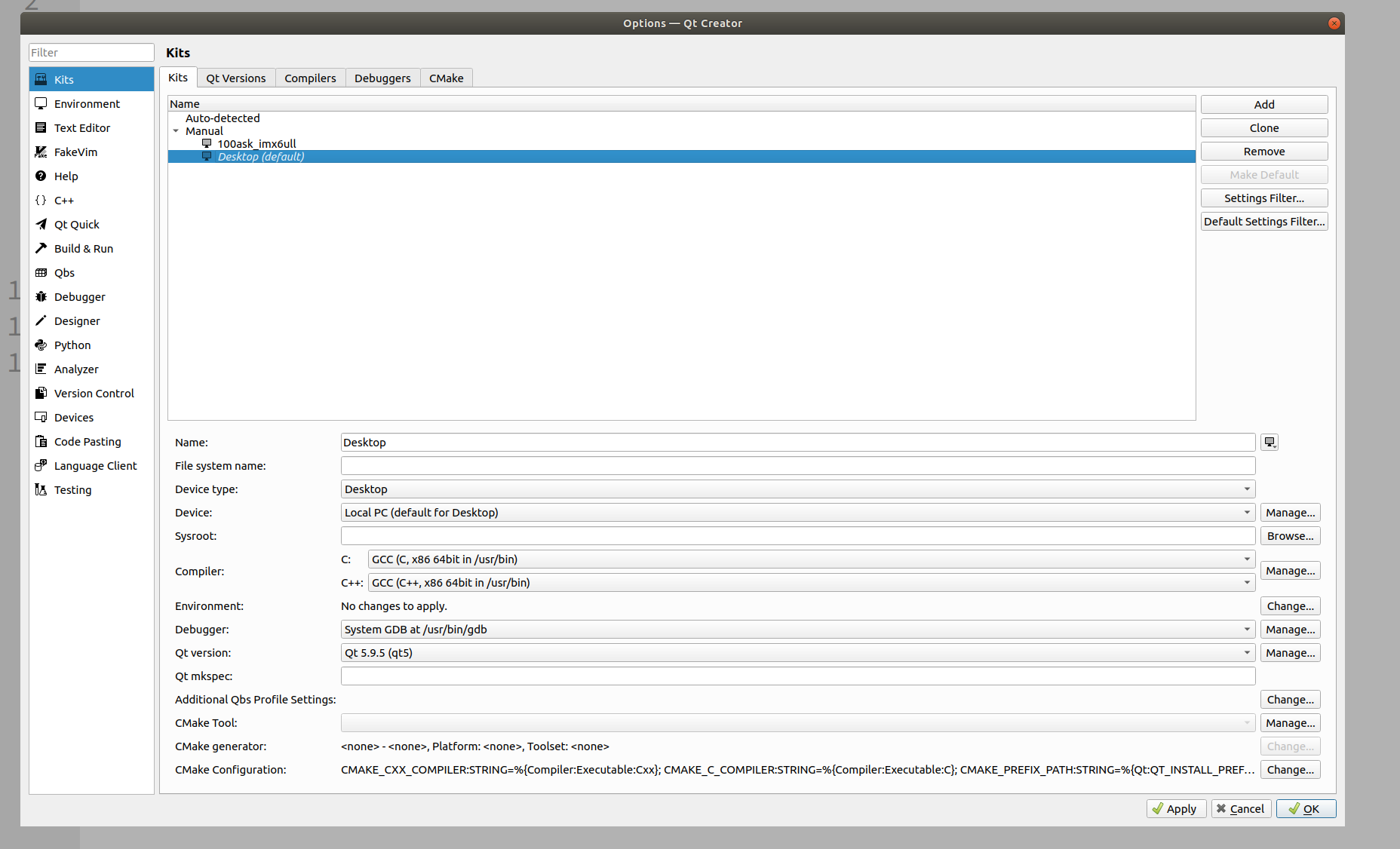Image resolution: width=1400 pixels, height=849 pixels.
Task: Click Manage next to Device
Action: (1291, 513)
